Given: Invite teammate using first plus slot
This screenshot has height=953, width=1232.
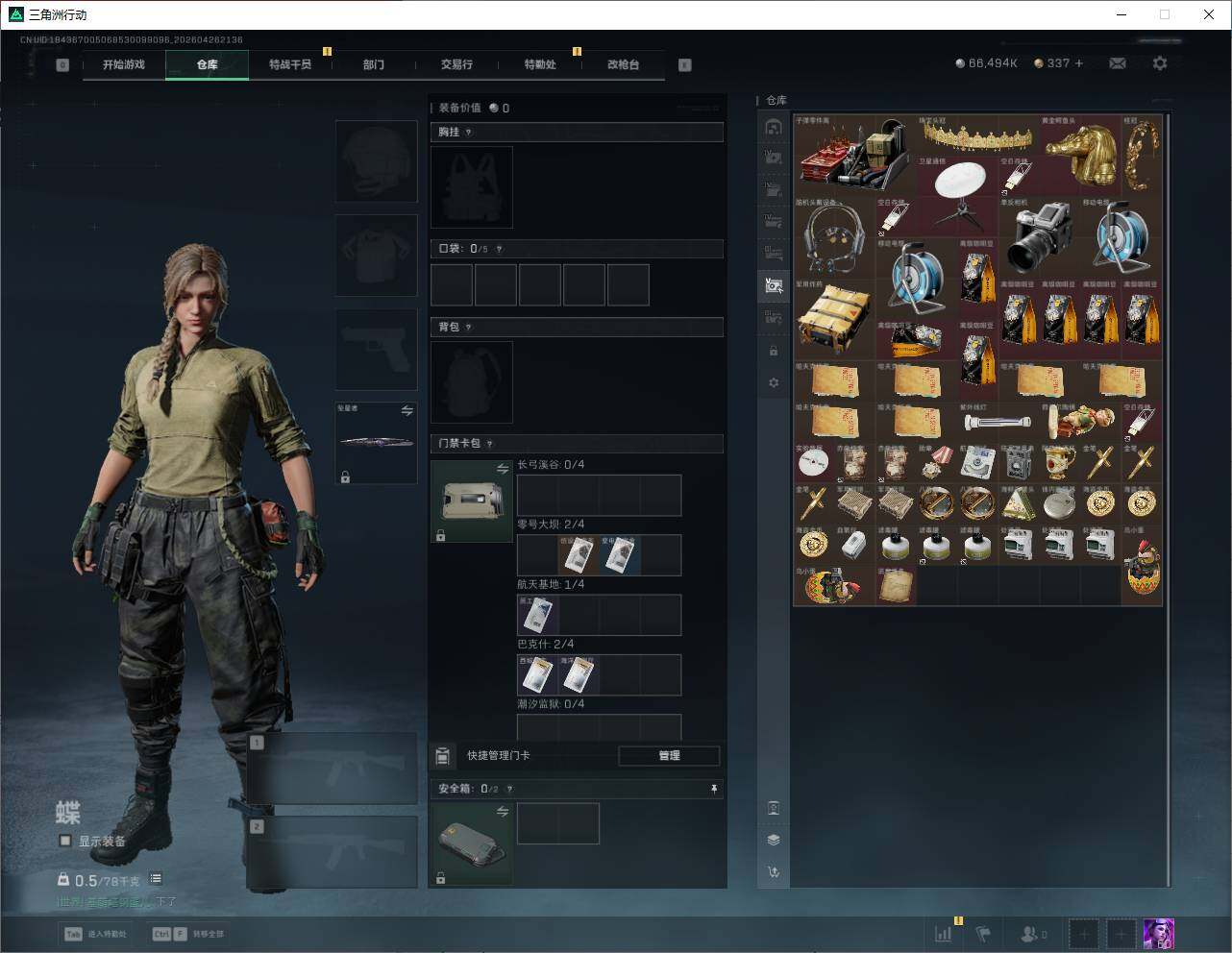Looking at the screenshot, I should (1084, 934).
